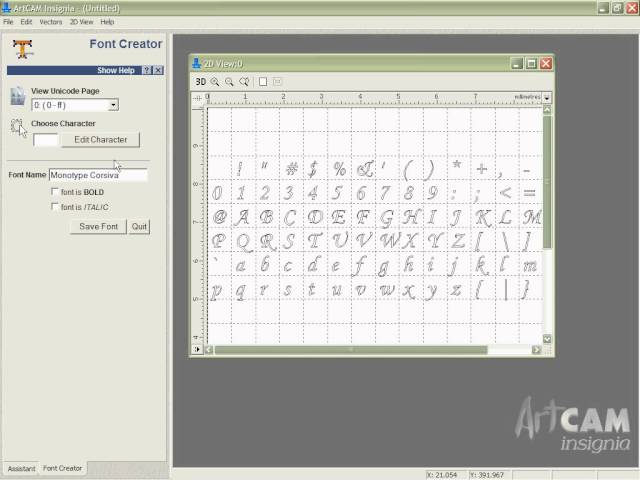Select the digit 5 glyph

pos(337,193)
